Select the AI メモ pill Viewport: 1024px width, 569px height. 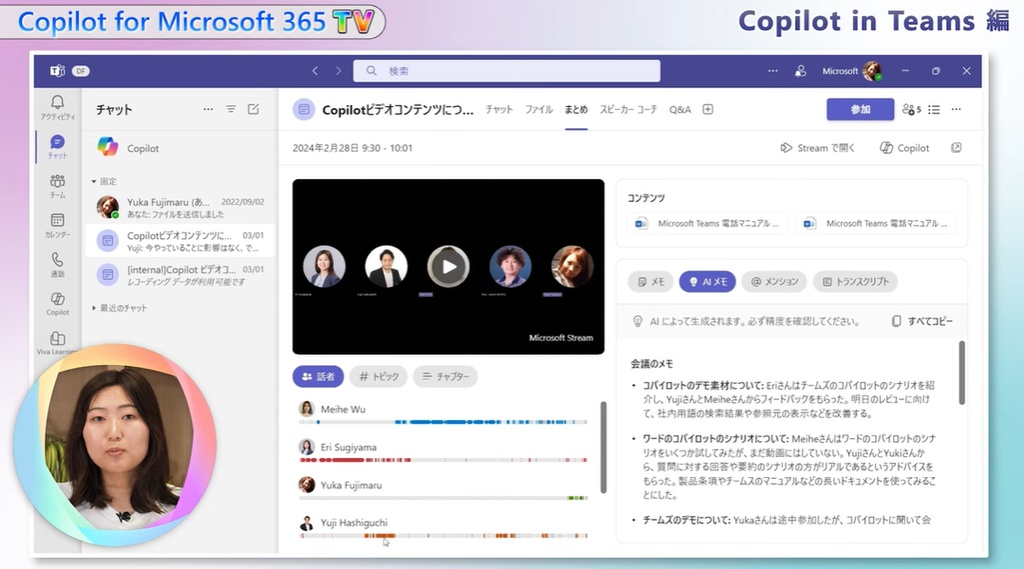click(707, 282)
